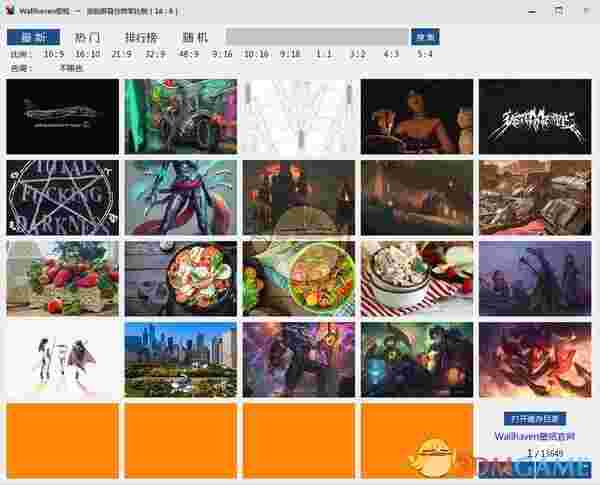Open the two sketched figures on white wallpaper
This screenshot has height=485, width=600.
pyautogui.click(x=63, y=359)
